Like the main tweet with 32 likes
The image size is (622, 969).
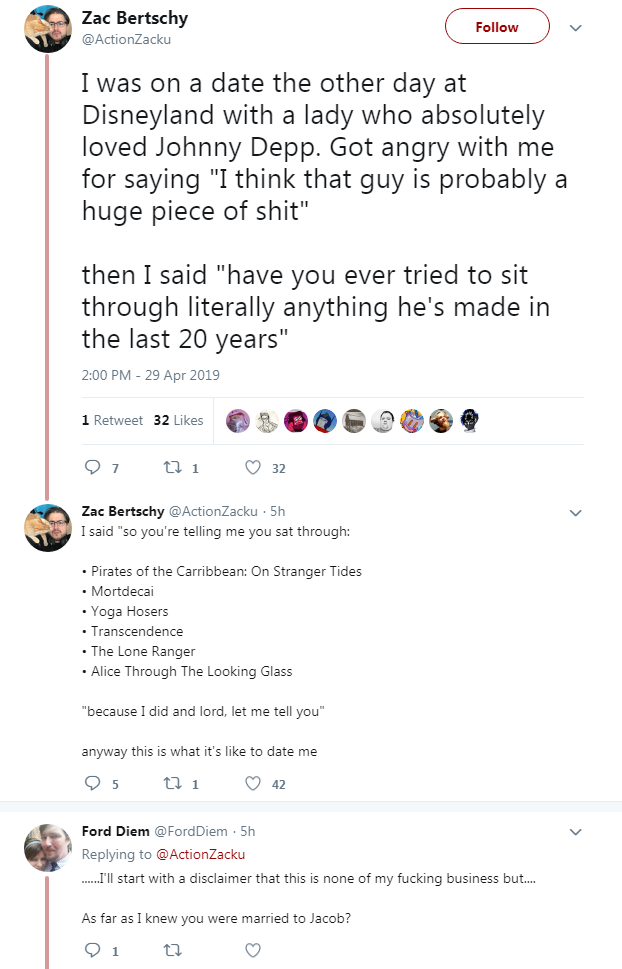point(253,468)
